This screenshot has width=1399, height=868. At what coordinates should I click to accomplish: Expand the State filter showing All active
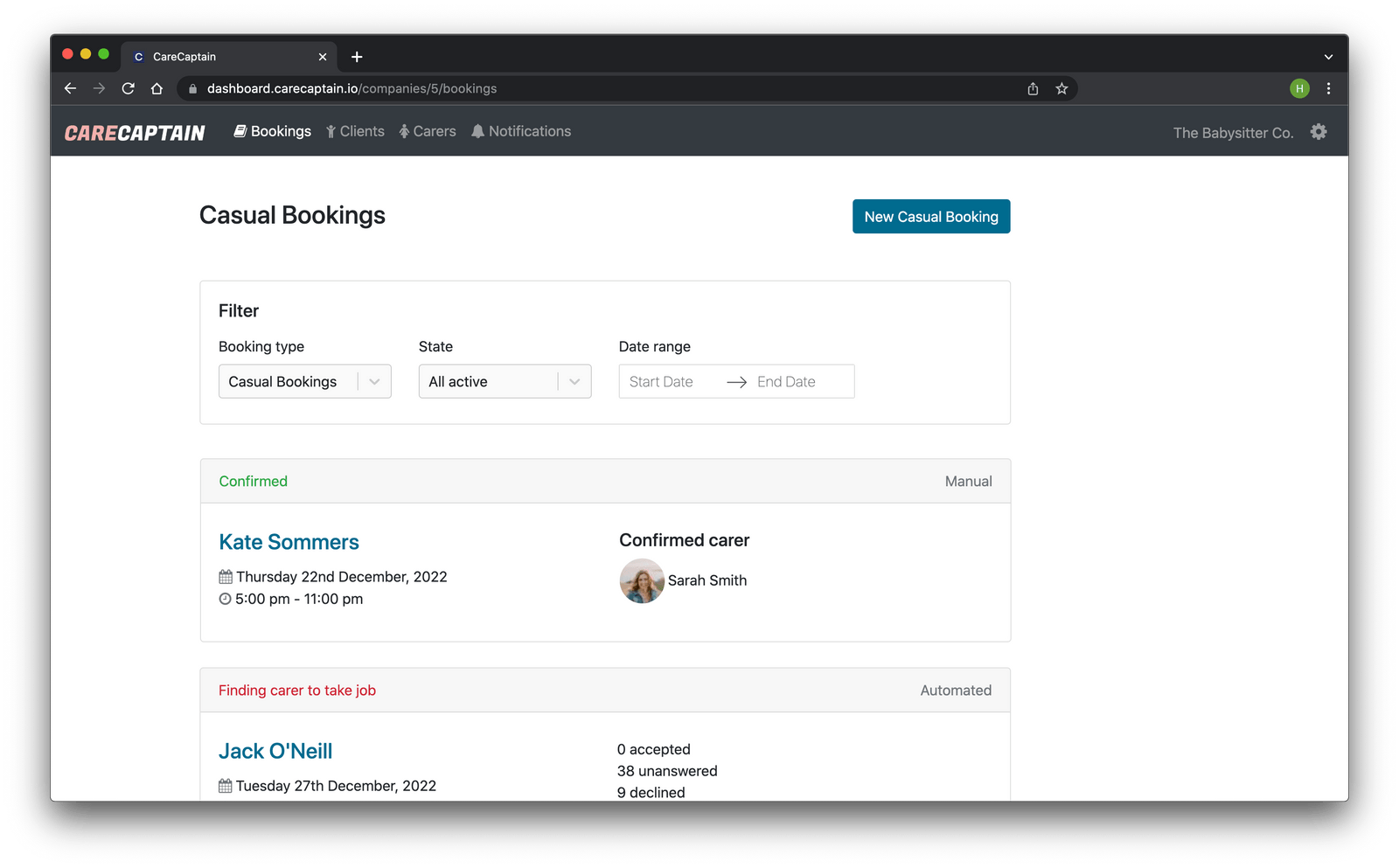(x=505, y=381)
